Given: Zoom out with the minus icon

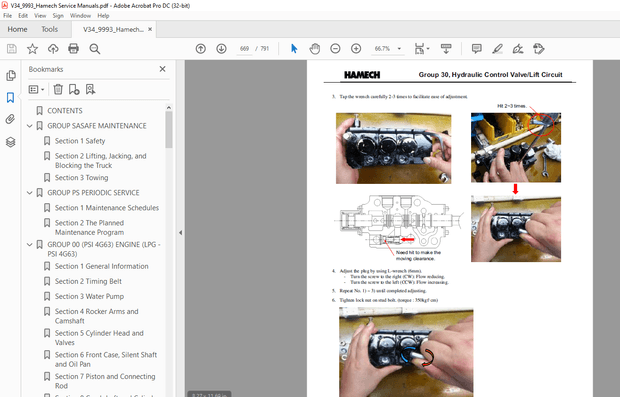Looking at the screenshot, I should [335, 49].
